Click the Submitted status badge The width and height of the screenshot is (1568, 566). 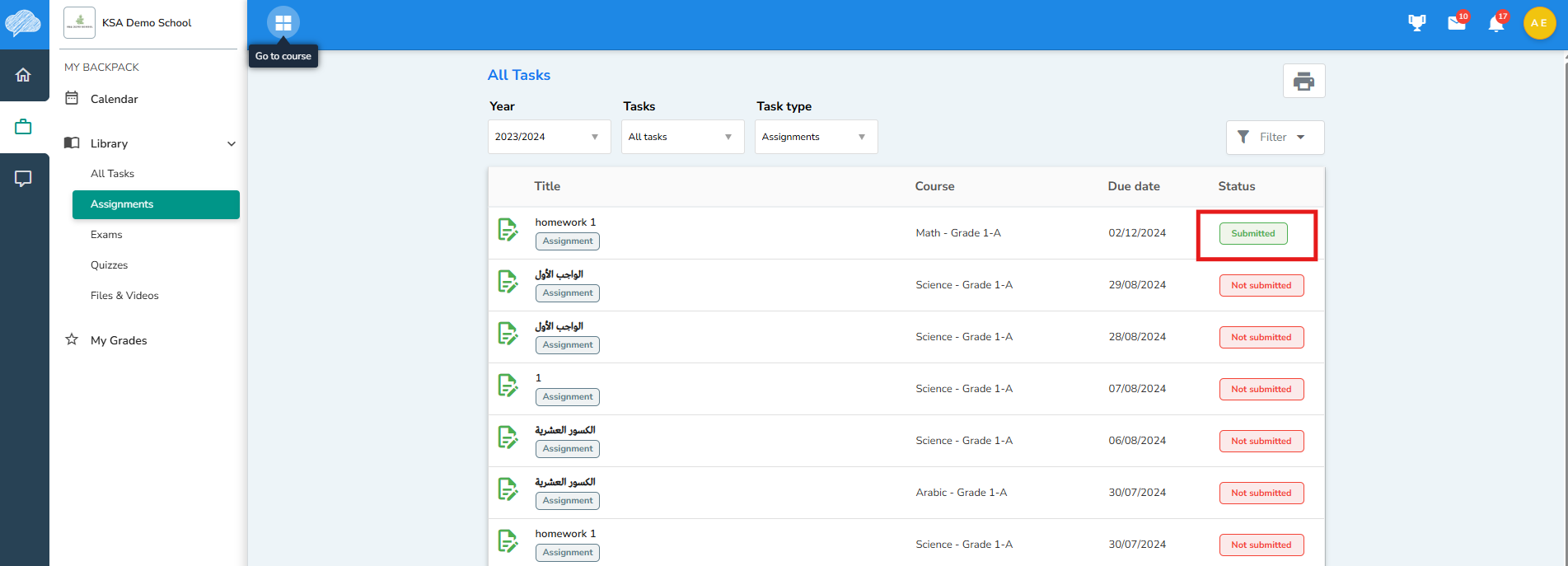1252,233
